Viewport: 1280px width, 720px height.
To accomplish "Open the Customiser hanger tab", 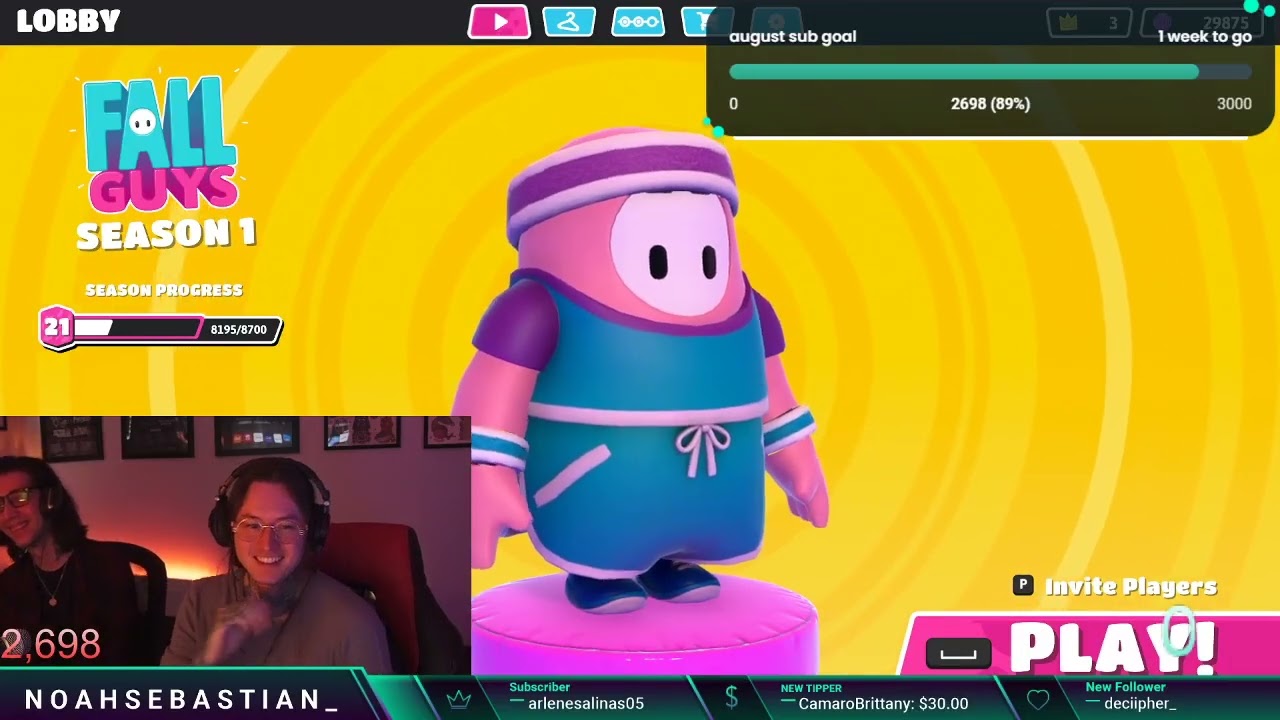I will click(569, 21).
